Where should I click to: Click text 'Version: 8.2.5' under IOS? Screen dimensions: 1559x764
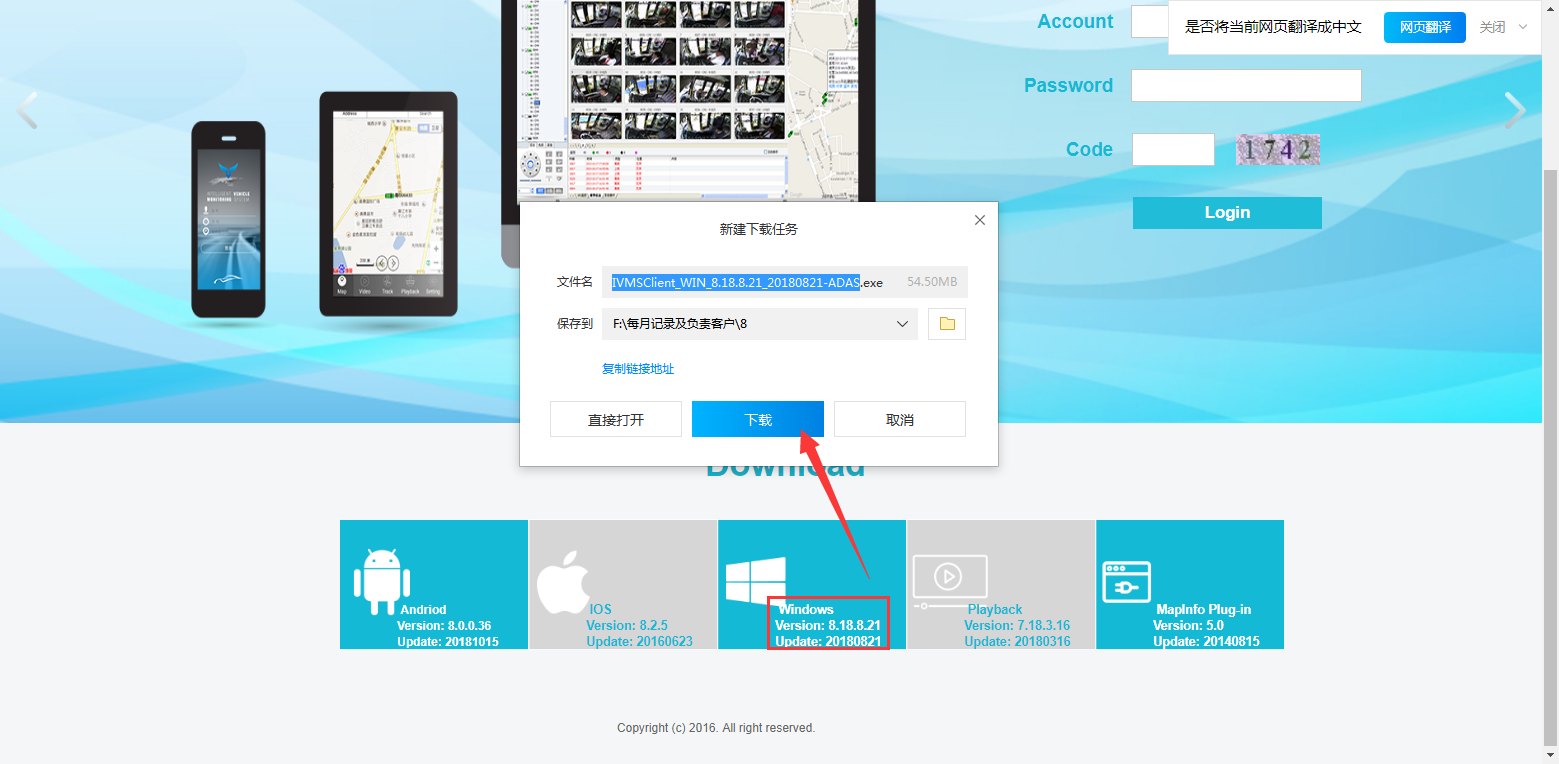[x=627, y=625]
